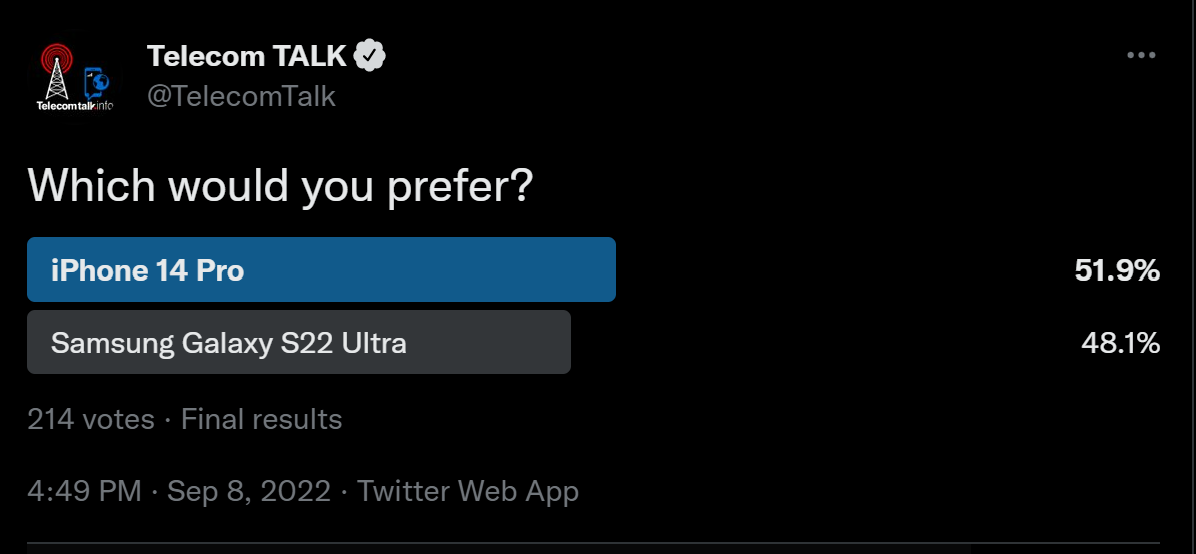Click the red radio tower logo in avatar

coord(56,72)
